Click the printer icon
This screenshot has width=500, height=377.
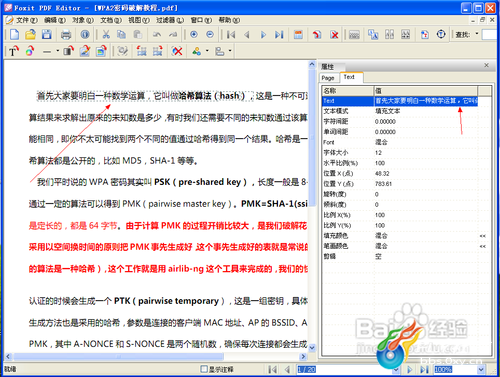66,34
